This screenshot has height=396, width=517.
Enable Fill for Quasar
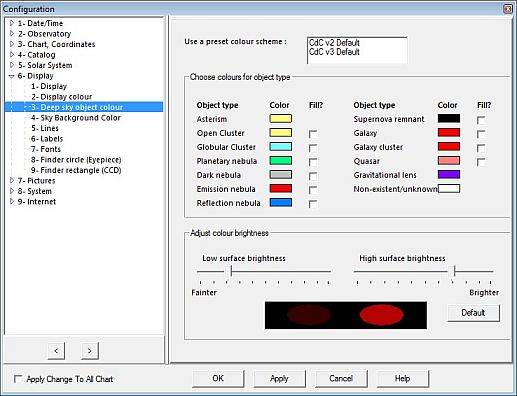[481, 162]
